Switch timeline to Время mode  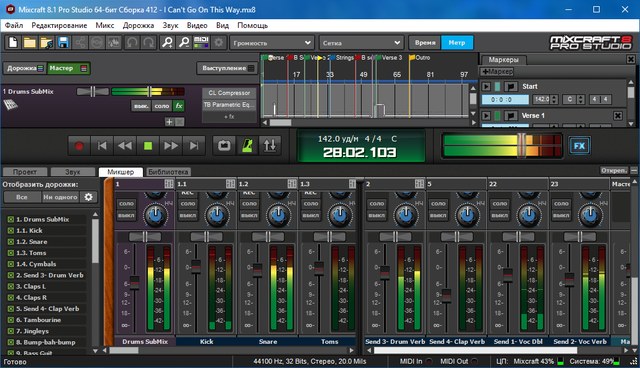[x=425, y=43]
